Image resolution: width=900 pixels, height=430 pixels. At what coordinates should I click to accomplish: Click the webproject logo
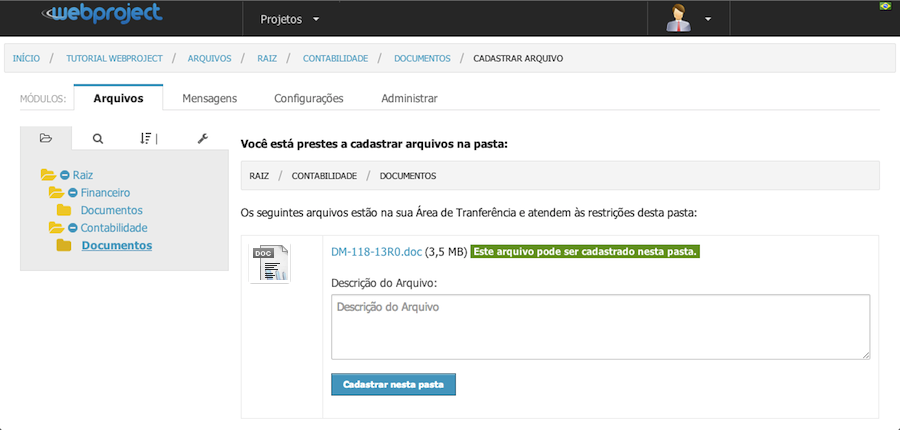pos(102,14)
